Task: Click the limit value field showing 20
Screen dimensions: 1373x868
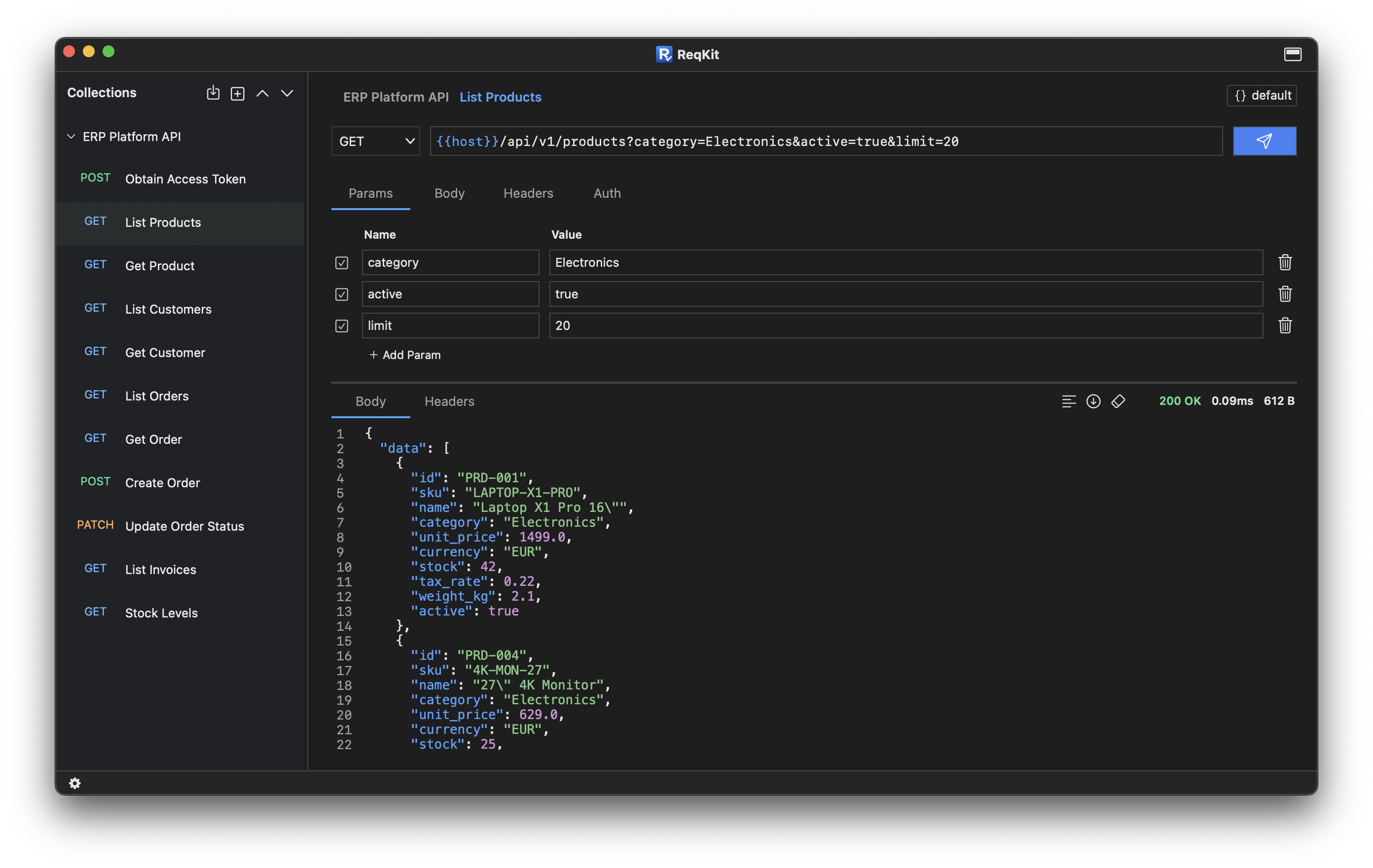Action: coord(906,325)
